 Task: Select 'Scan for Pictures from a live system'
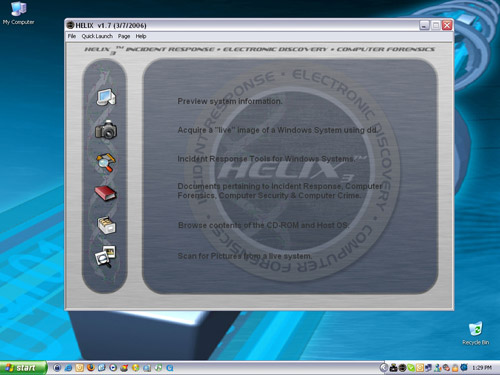[245, 256]
